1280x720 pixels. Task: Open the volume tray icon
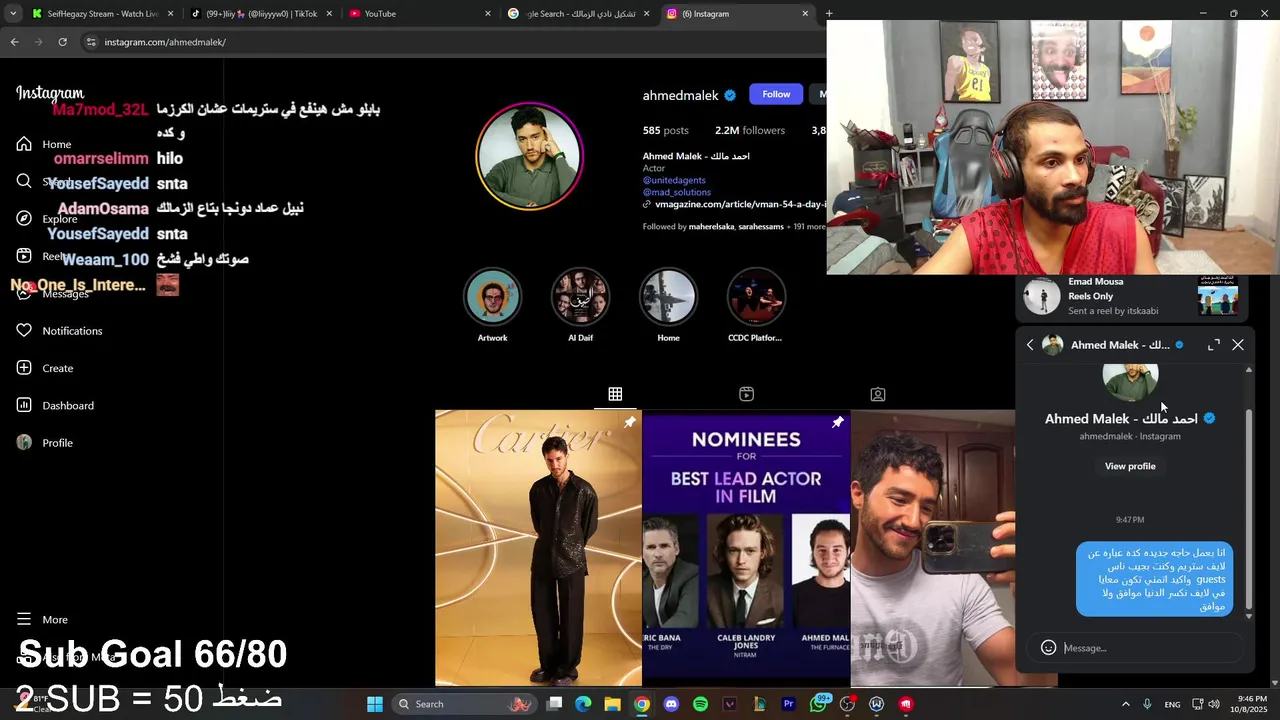click(1214, 704)
